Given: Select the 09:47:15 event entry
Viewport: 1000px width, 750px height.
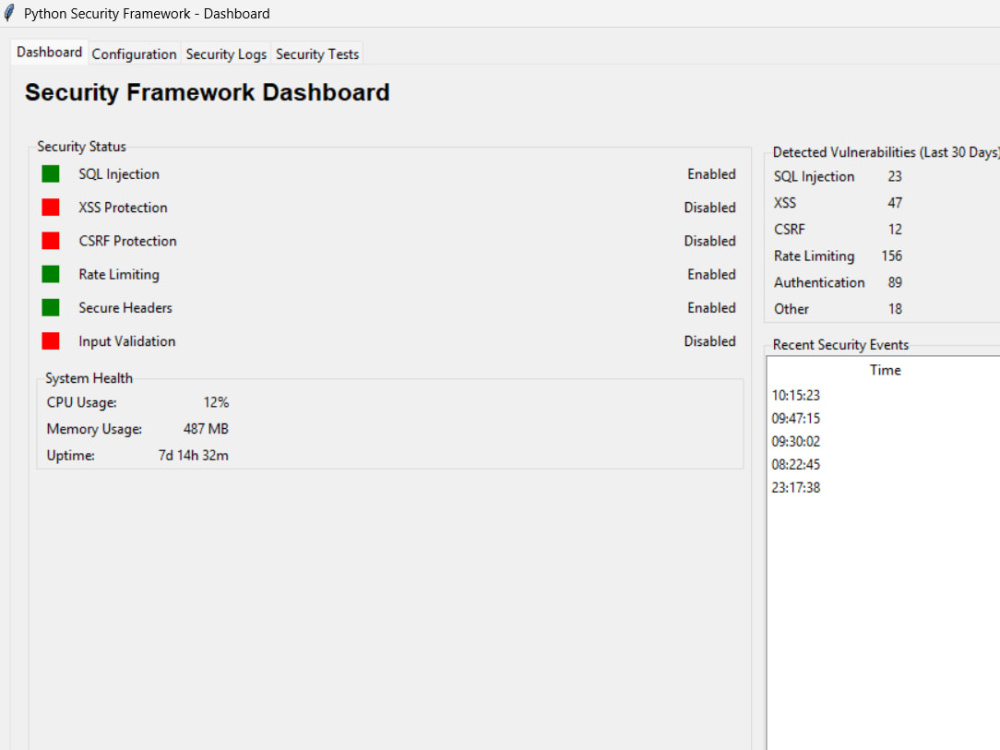Looking at the screenshot, I should 884,418.
